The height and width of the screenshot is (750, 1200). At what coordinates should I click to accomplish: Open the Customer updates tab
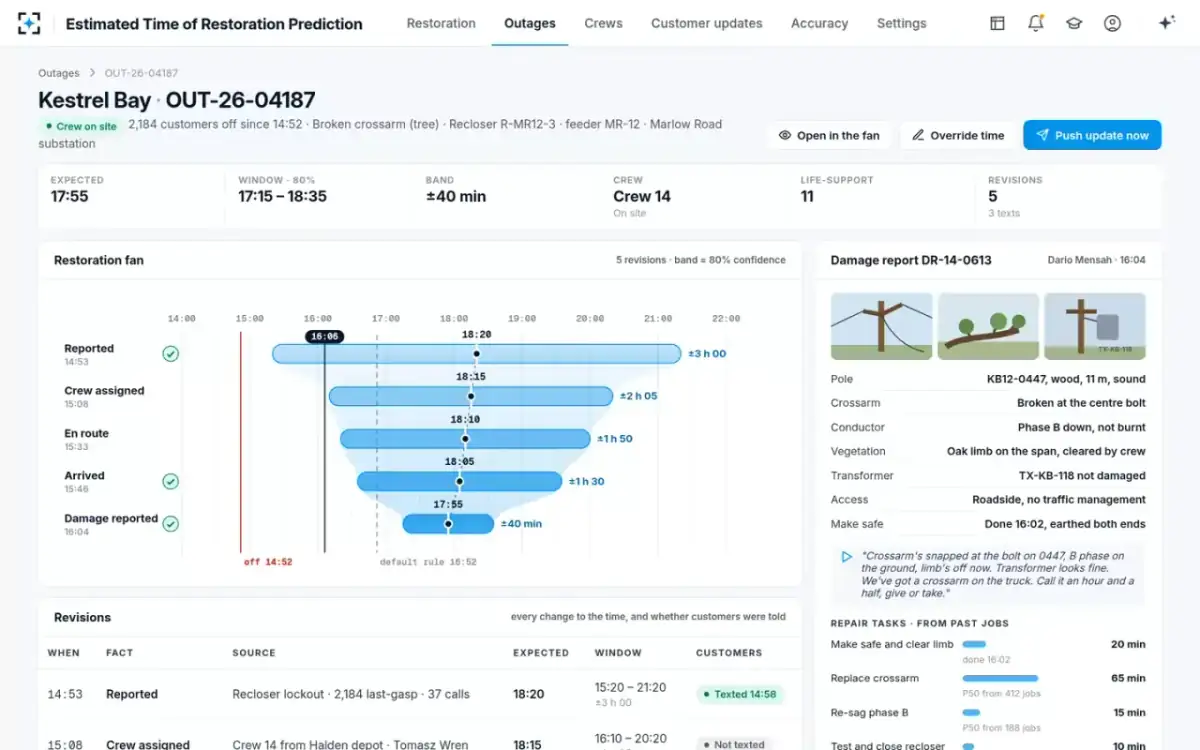(706, 23)
